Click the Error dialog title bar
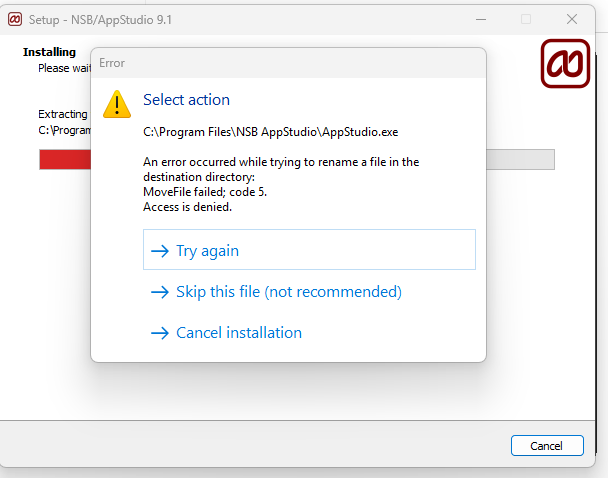Image resolution: width=608 pixels, height=478 pixels. coord(288,63)
